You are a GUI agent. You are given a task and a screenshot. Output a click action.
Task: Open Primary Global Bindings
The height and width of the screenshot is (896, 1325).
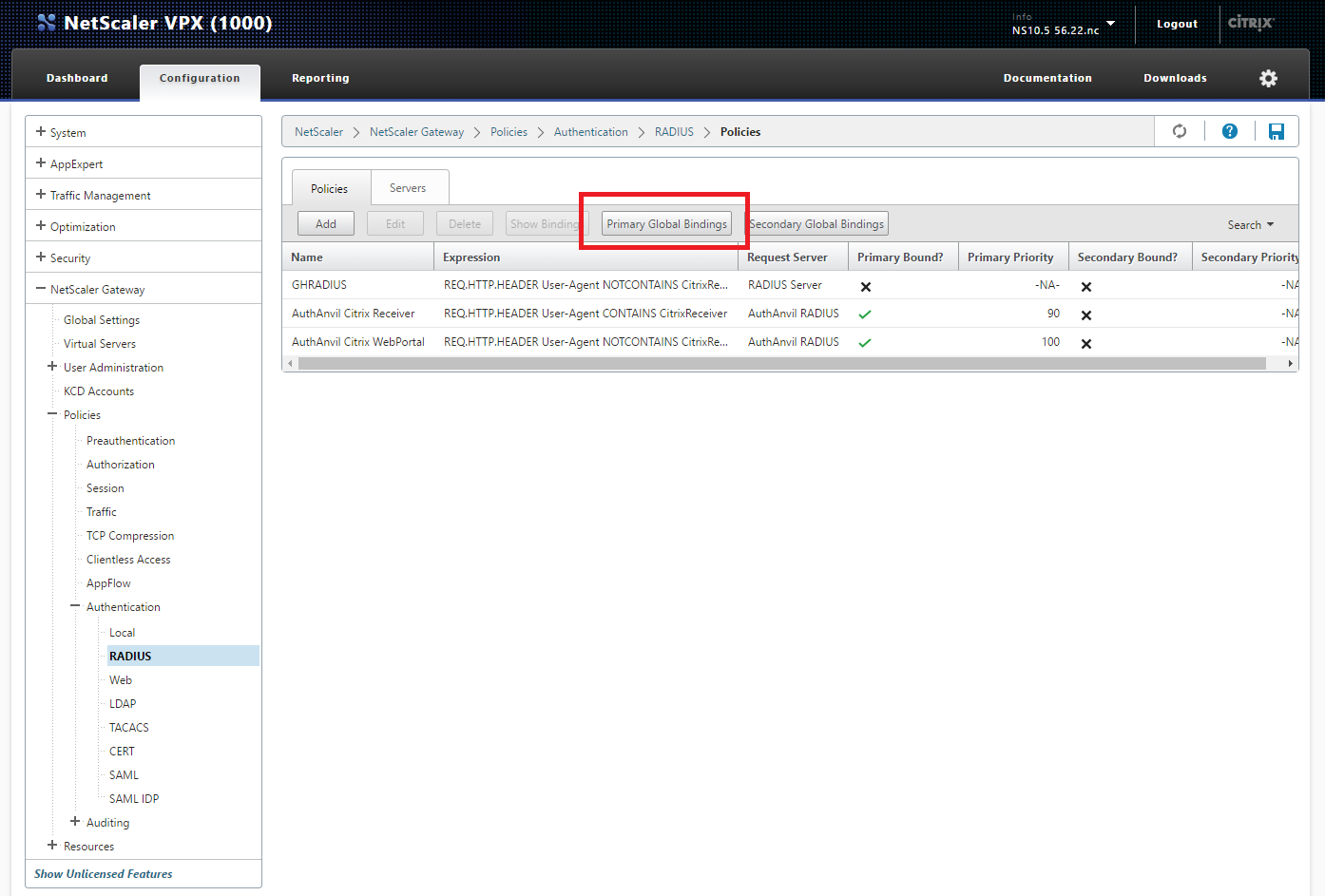(666, 224)
